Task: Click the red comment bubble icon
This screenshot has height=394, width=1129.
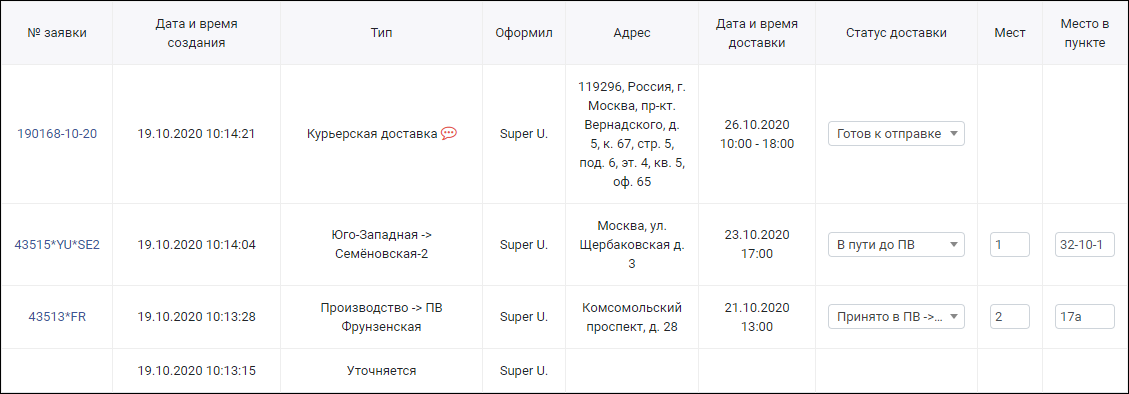Action: (449, 133)
